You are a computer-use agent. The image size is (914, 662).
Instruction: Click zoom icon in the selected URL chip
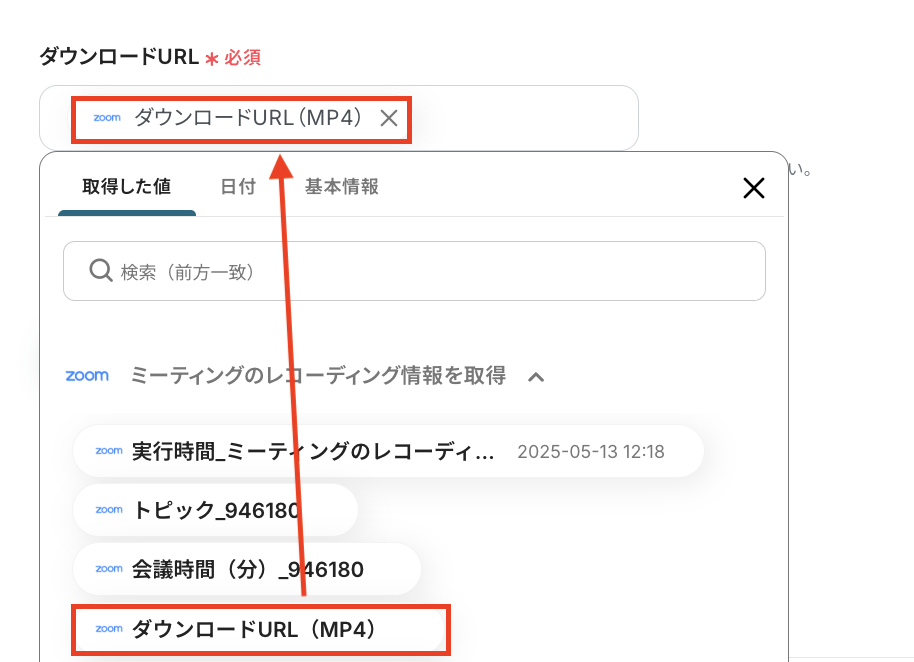(x=107, y=118)
